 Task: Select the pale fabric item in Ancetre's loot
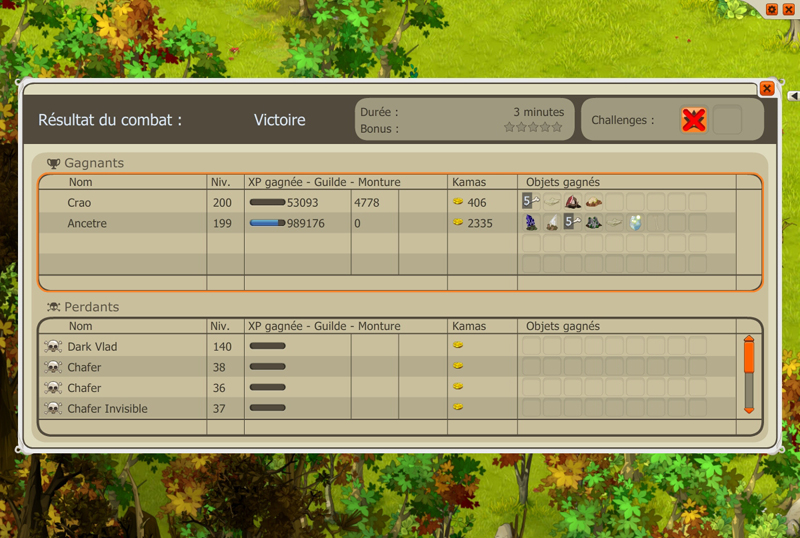[x=614, y=223]
